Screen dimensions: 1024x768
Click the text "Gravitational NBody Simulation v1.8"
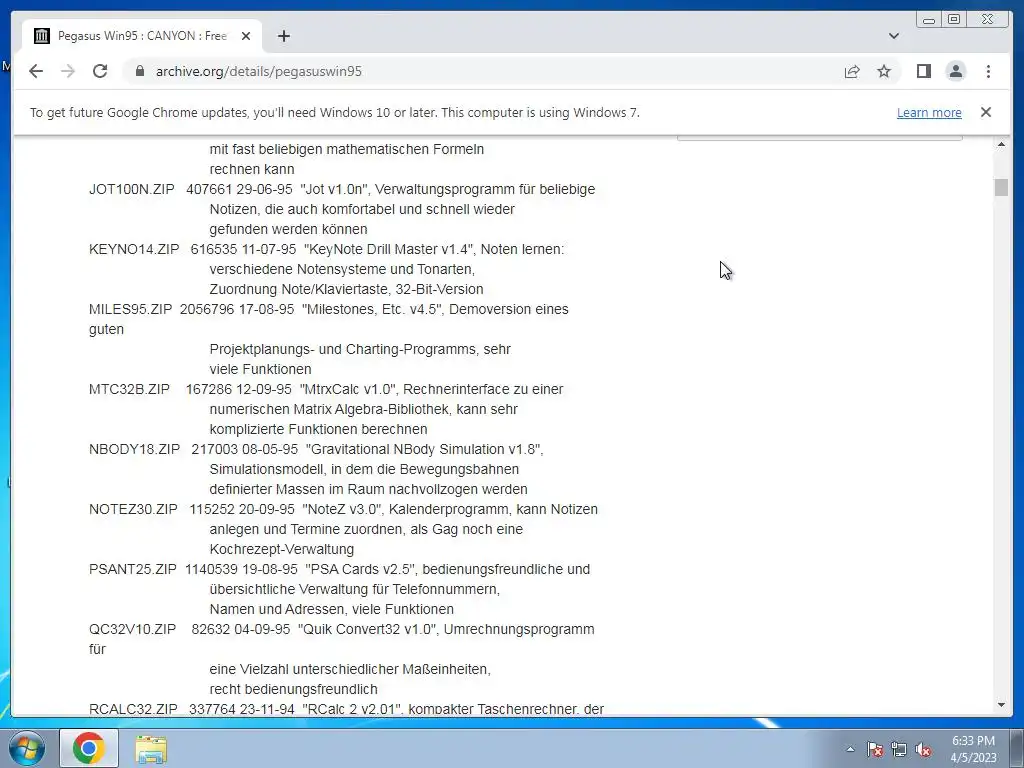(423, 449)
